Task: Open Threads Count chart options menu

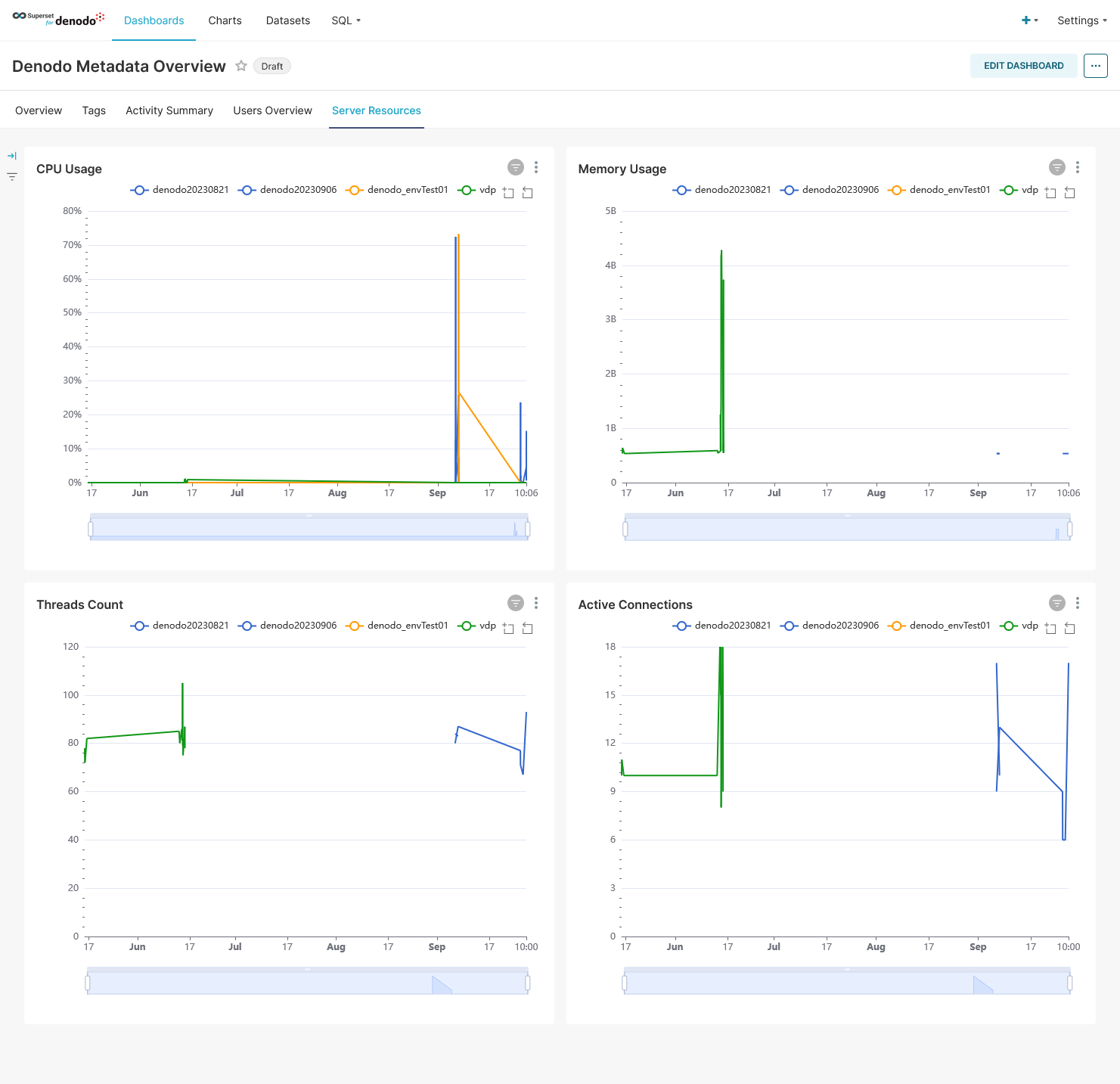Action: click(536, 603)
